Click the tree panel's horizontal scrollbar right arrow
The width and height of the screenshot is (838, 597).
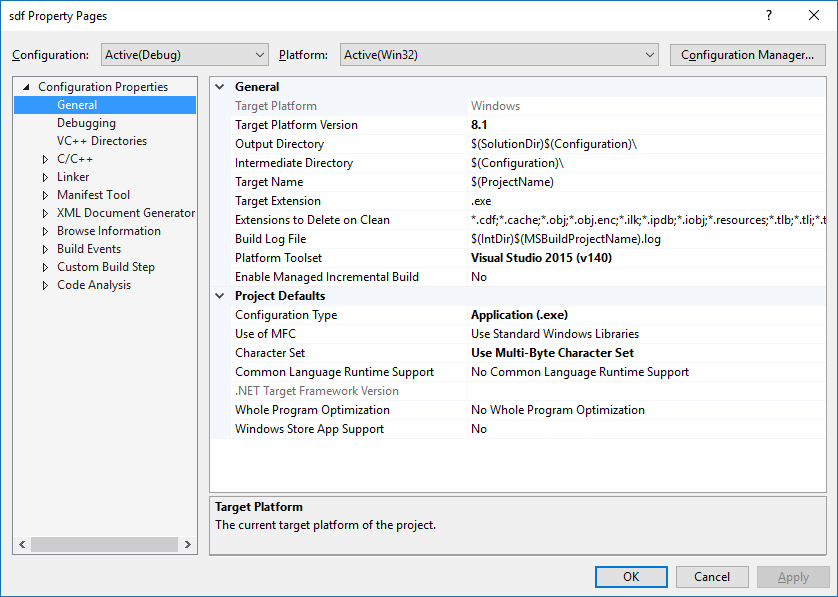pos(187,543)
